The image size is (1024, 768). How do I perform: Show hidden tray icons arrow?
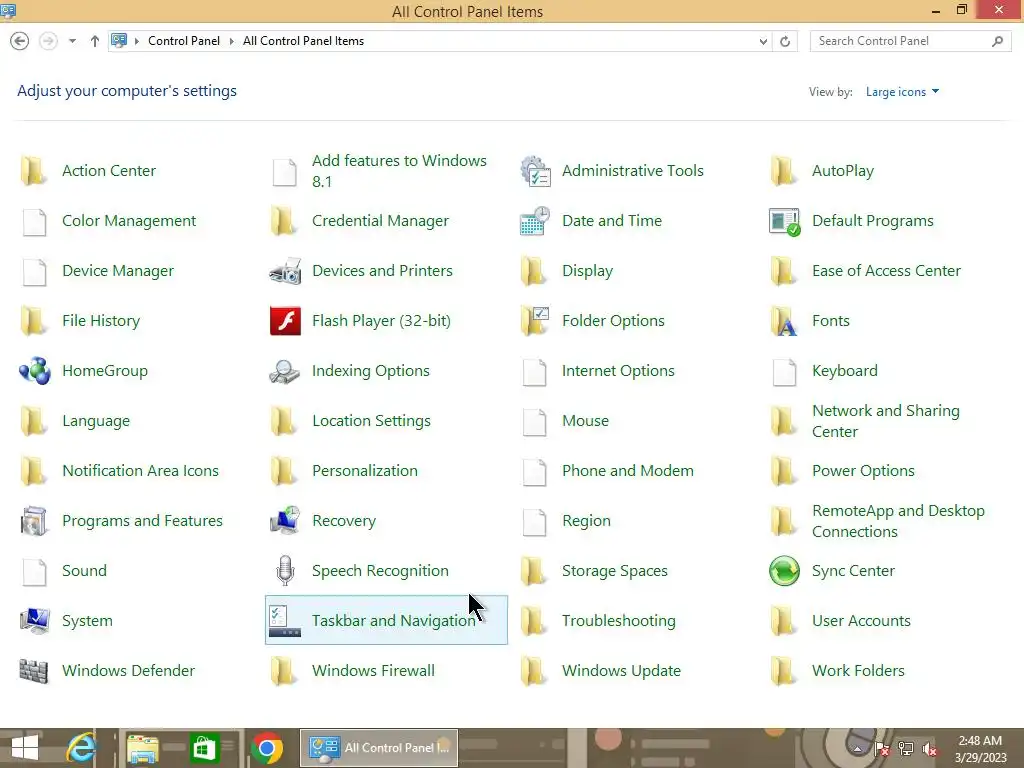click(857, 750)
